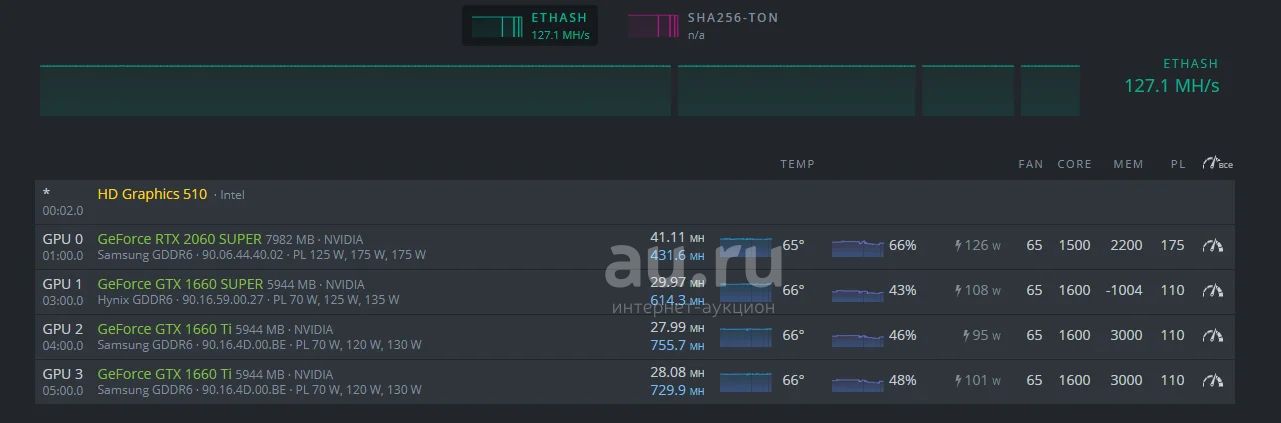Click GPU 0 temperature sparkline graph
The image size is (1281, 423).
pyautogui.click(x=746, y=246)
